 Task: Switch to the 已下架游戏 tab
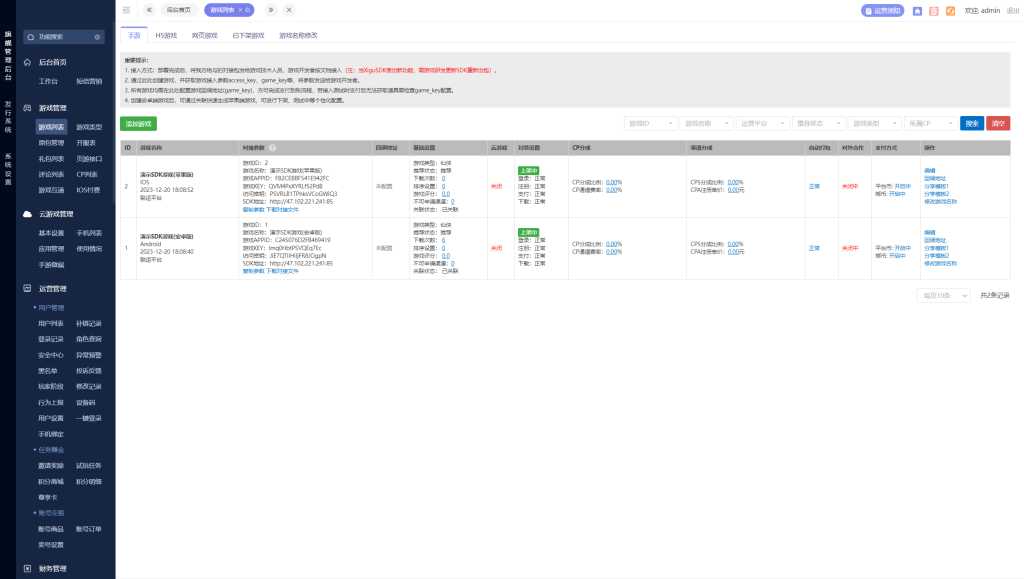click(248, 35)
